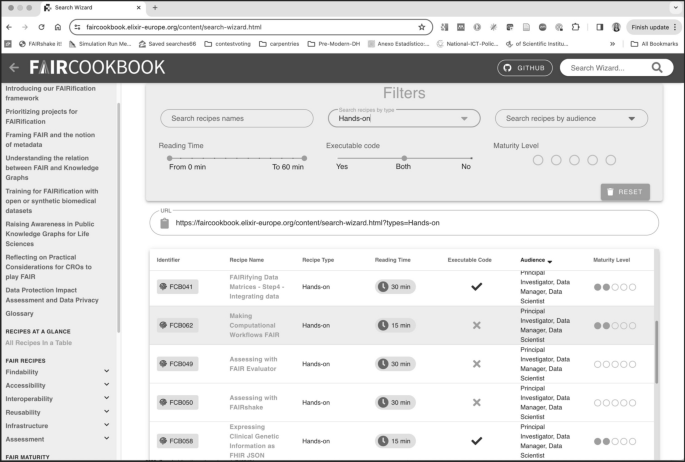The image size is (685, 462).
Task: Click the FCB041 identifier badge
Action: pyautogui.click(x=177, y=287)
